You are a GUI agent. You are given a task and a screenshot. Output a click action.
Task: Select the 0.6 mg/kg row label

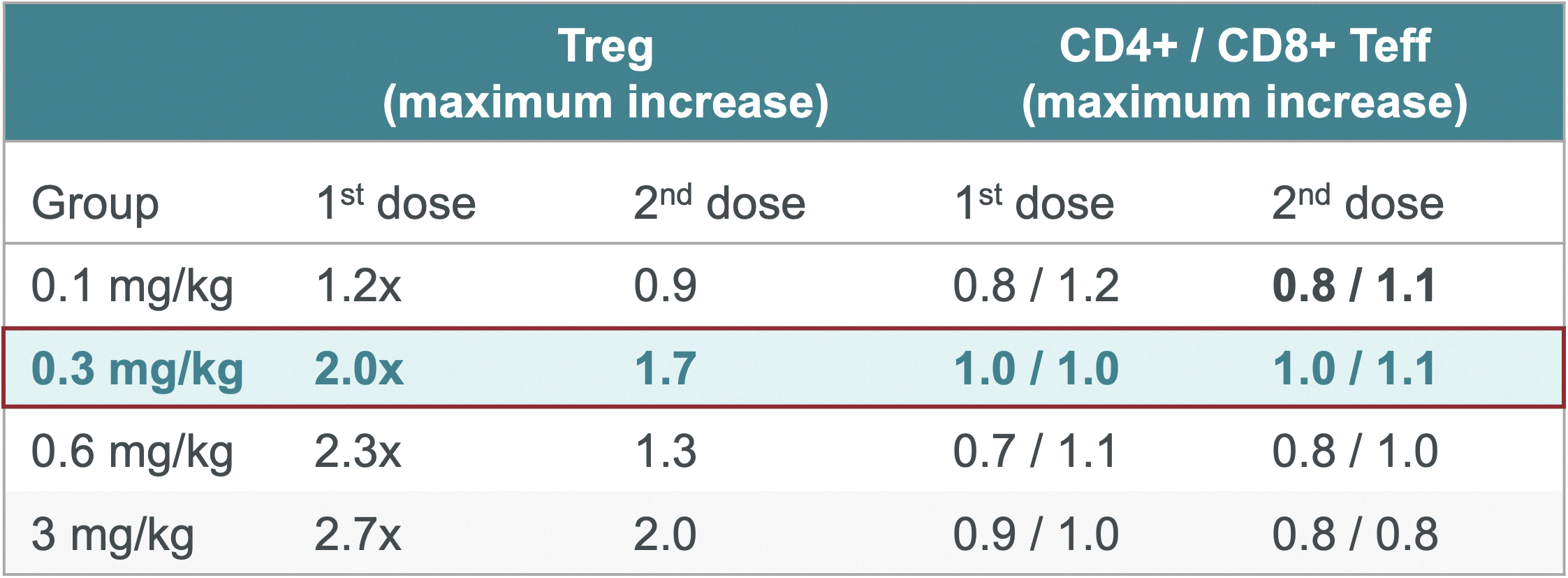click(133, 452)
